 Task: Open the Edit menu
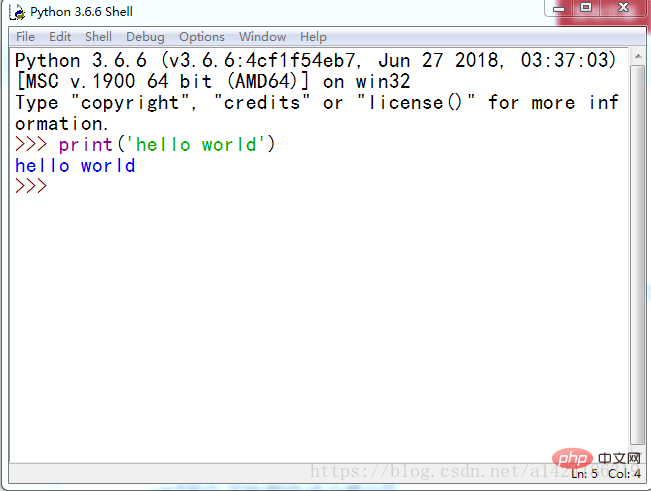[x=60, y=37]
